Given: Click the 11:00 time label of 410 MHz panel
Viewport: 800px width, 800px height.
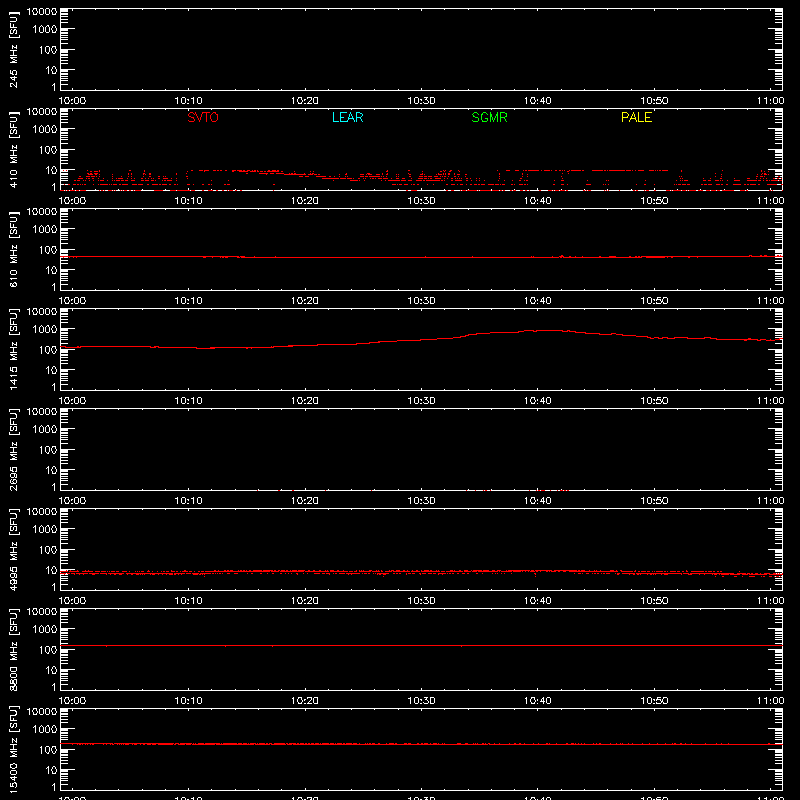Looking at the screenshot, I should pyautogui.click(x=770, y=201).
